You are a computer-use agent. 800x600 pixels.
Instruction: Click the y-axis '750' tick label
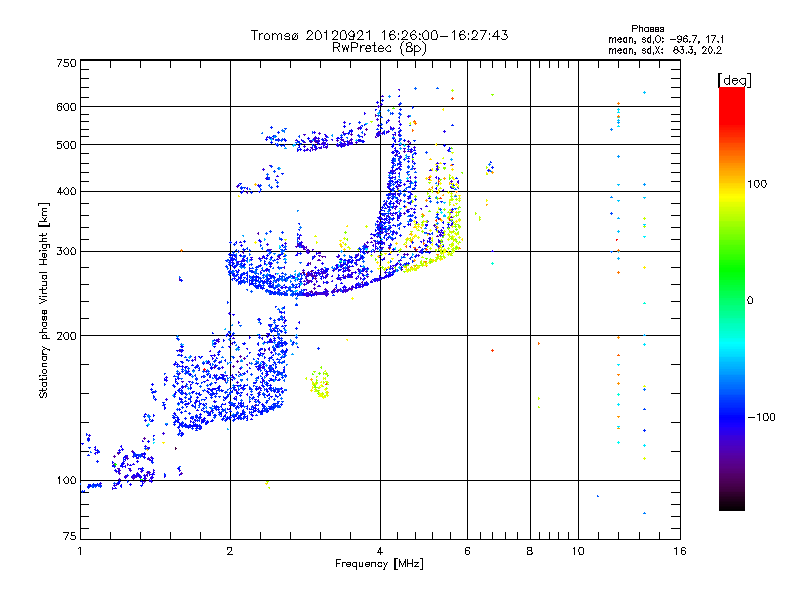(66, 63)
